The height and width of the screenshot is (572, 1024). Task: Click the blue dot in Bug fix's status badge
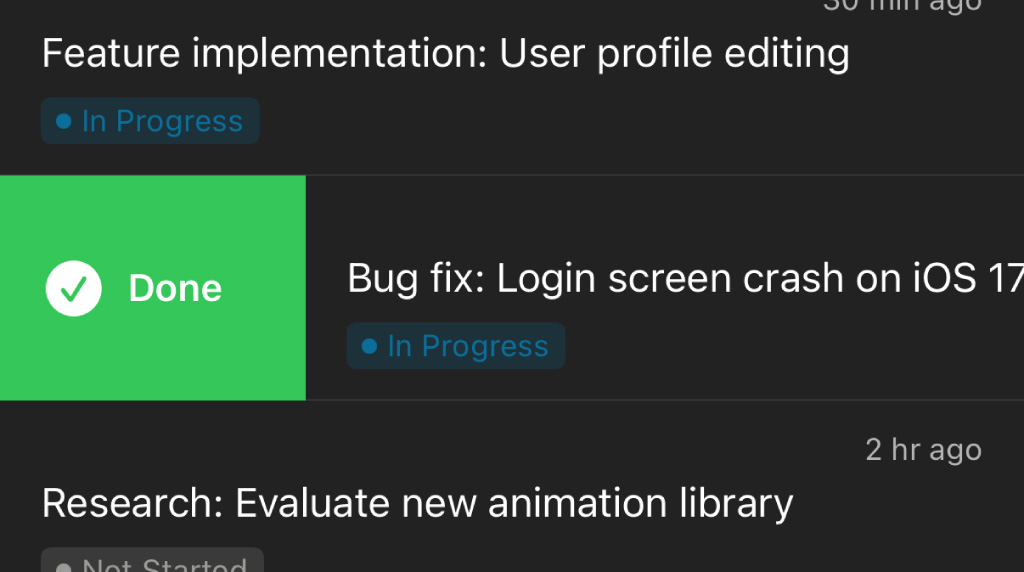pos(369,346)
